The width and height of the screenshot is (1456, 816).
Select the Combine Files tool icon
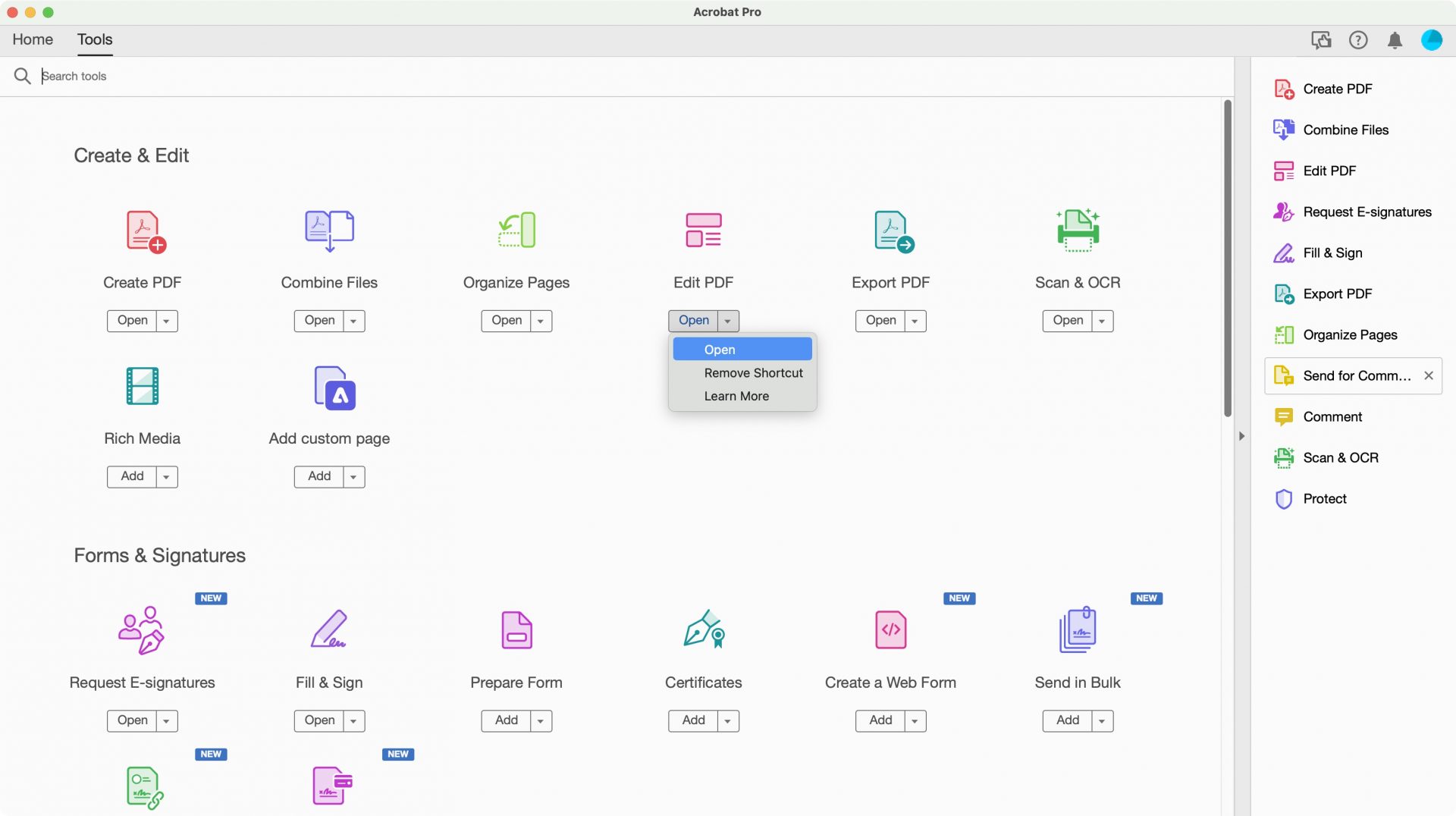329,231
